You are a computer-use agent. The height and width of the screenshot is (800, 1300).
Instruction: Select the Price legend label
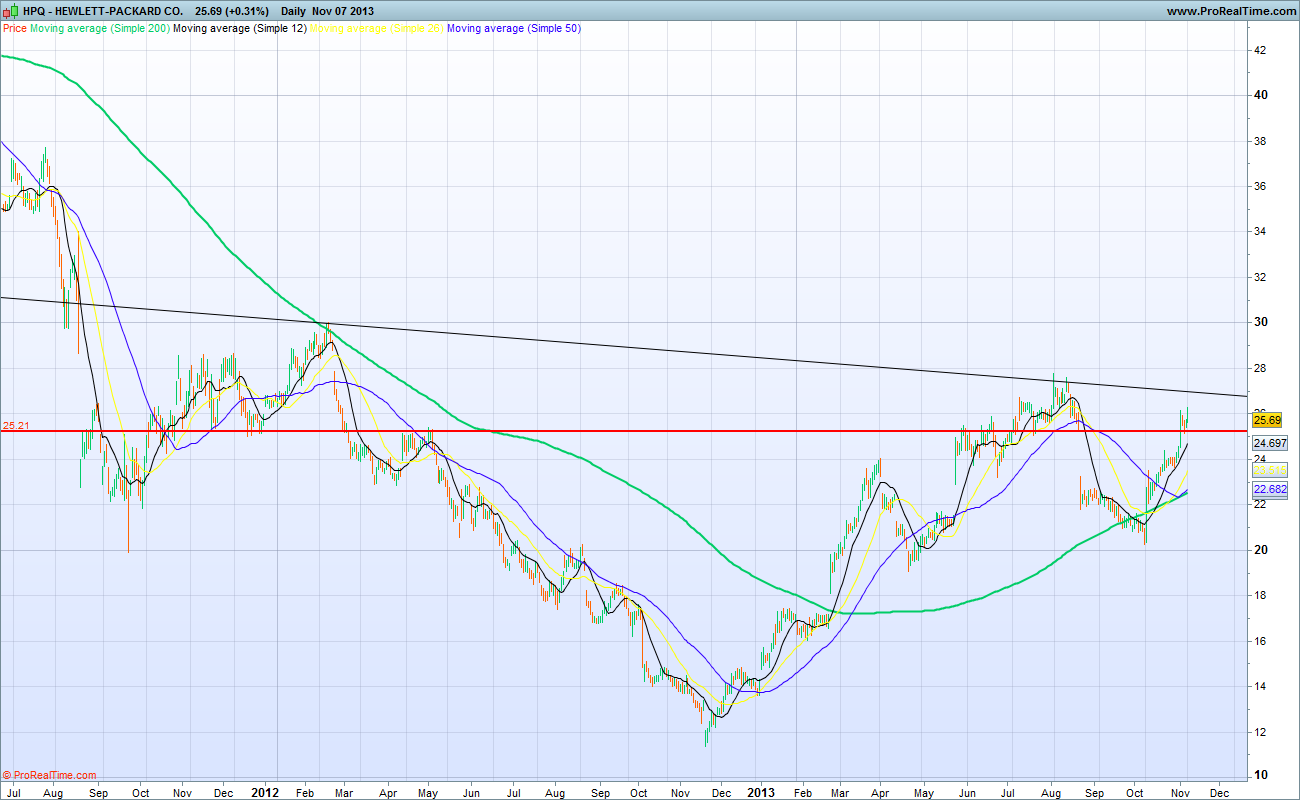[15, 28]
